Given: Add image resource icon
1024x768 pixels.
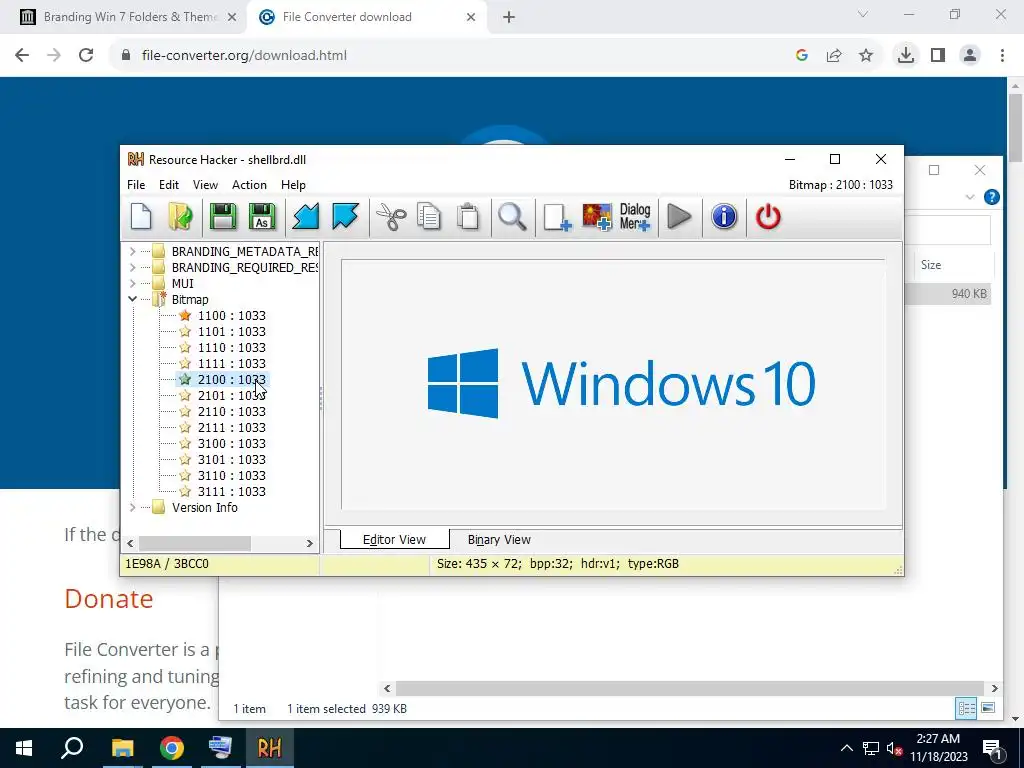Looking at the screenshot, I should point(597,217).
